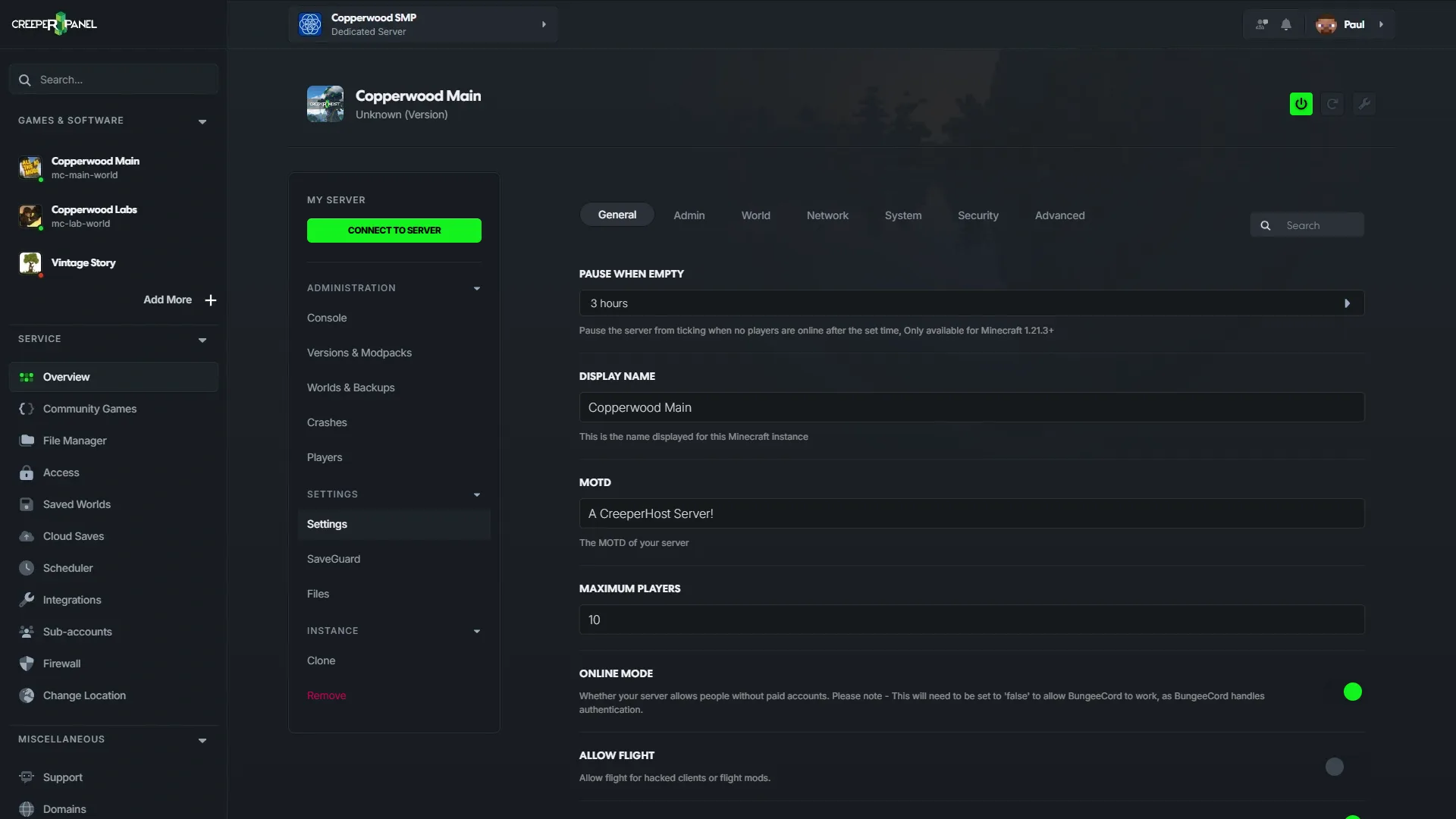Open the Console page
The width and height of the screenshot is (1456, 819).
[x=327, y=318]
